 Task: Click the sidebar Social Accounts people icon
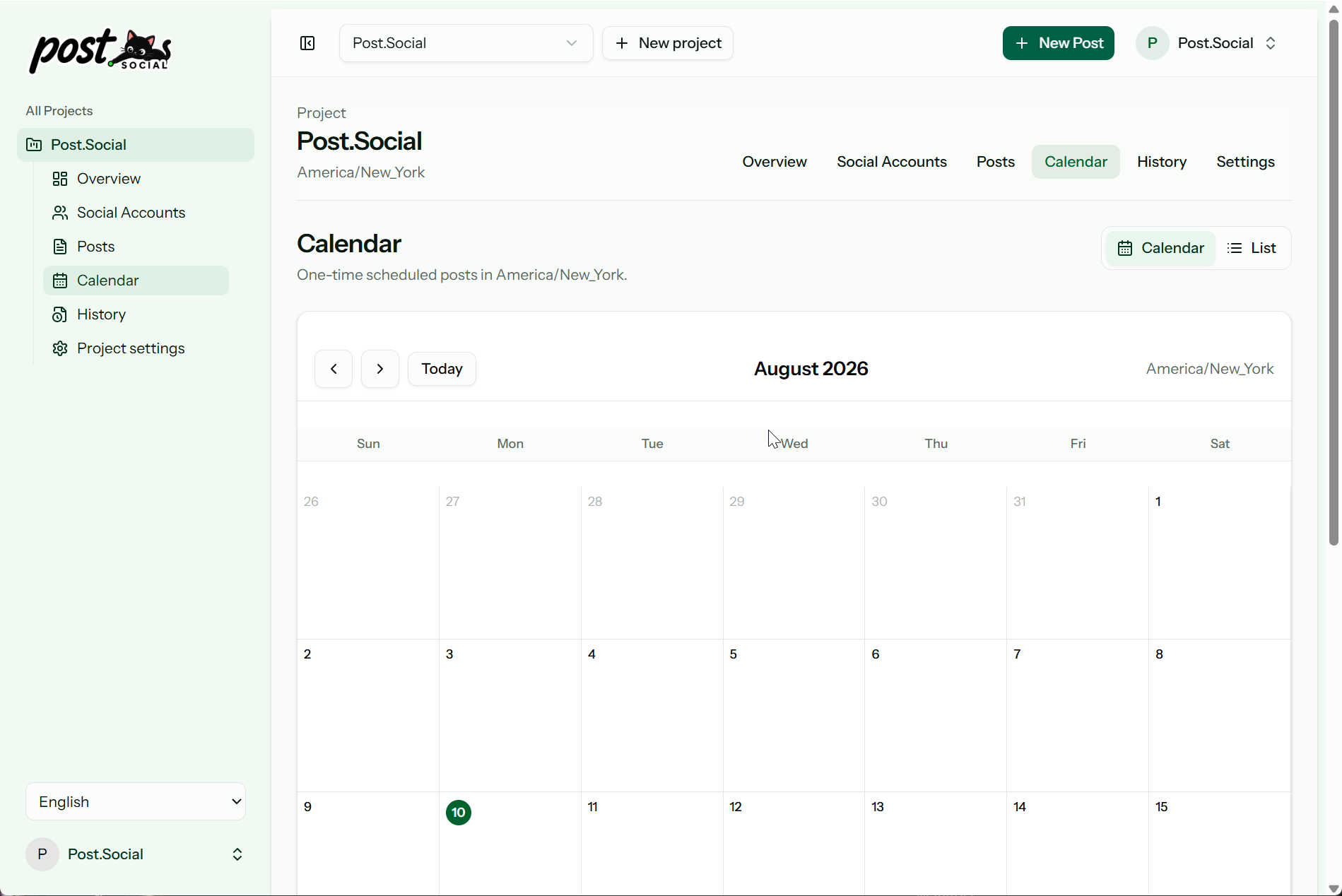tap(60, 213)
